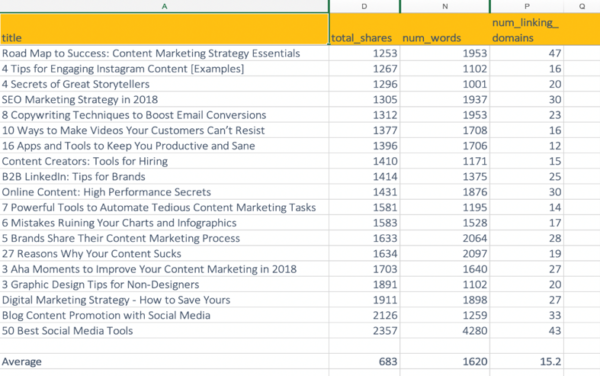This screenshot has height=376, width=600.
Task: Select the cell 'SEO Marketing Strategy in 2018'
Action: [x=164, y=99]
